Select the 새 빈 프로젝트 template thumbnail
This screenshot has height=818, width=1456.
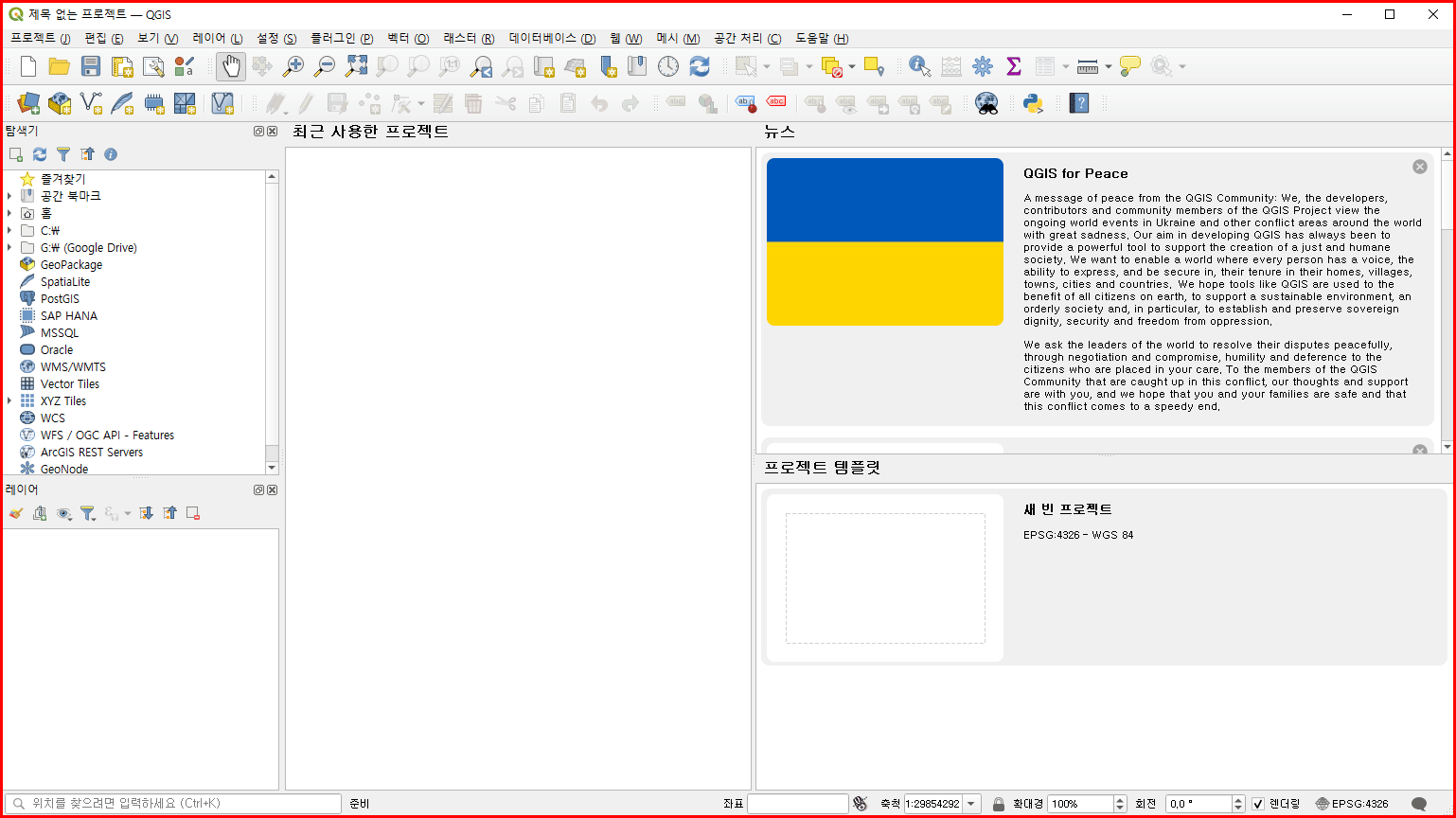tap(885, 578)
